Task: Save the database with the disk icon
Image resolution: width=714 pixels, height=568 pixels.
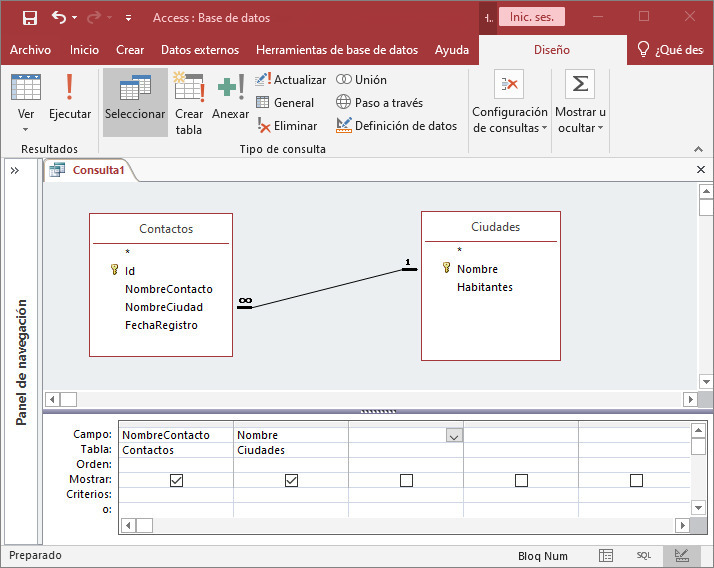Action: pos(29,18)
